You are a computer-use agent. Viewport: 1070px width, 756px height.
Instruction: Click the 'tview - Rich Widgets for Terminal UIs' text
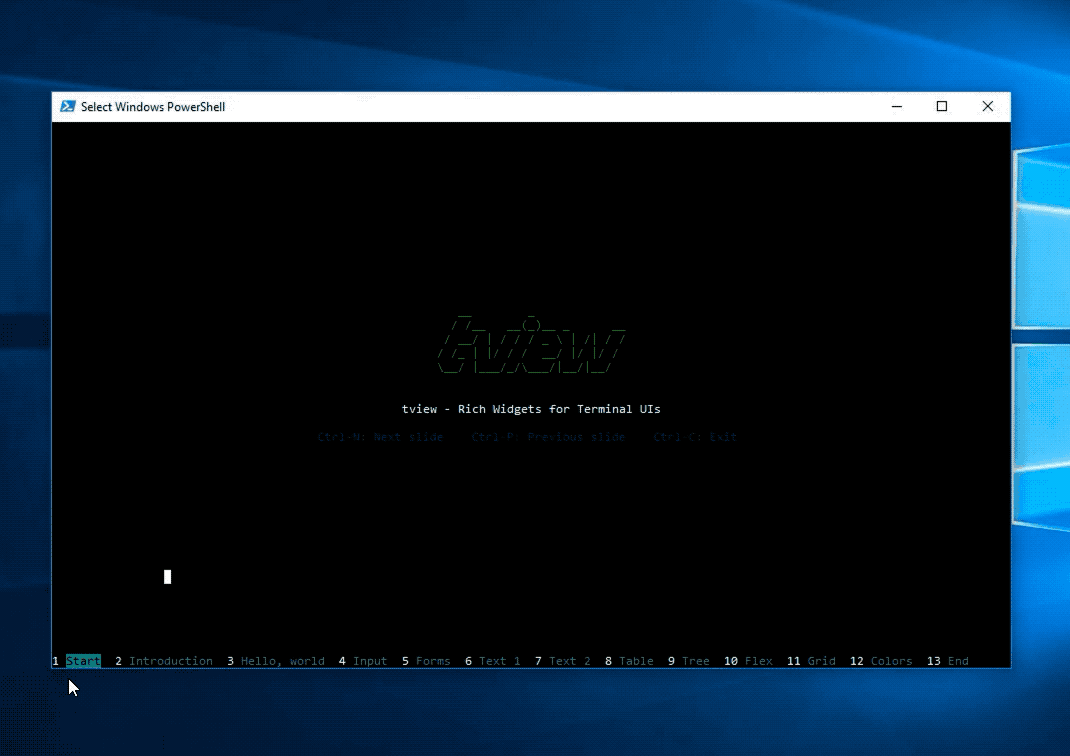click(x=531, y=409)
